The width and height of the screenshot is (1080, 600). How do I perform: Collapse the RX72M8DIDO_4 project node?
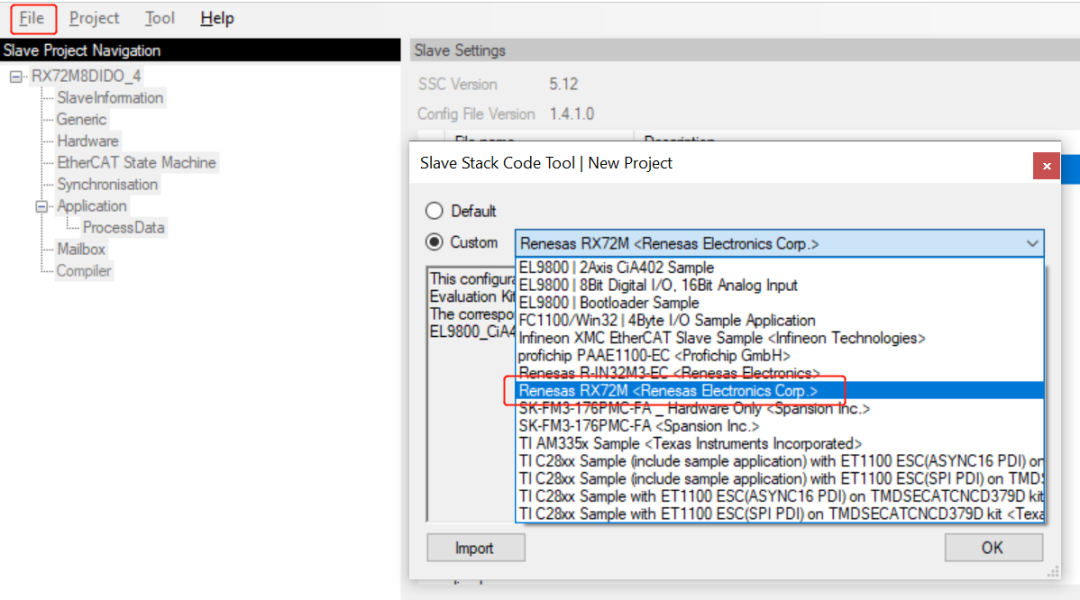coord(14,74)
